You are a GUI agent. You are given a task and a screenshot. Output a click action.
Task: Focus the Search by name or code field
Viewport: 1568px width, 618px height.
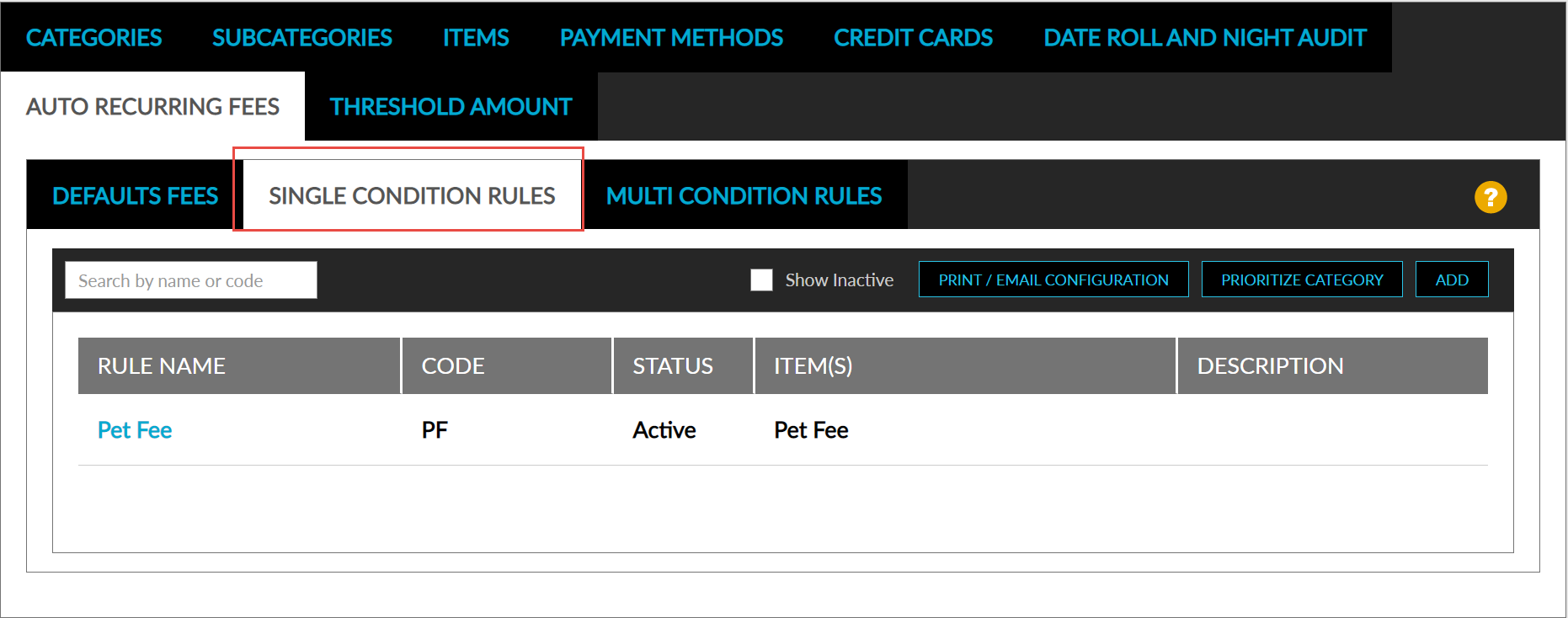(191, 280)
